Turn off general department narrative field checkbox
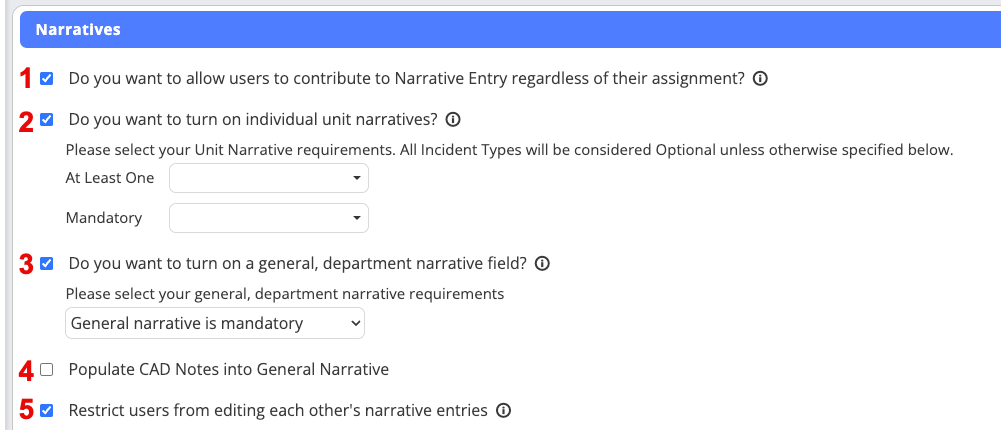This screenshot has height=430, width=1001. 47,264
